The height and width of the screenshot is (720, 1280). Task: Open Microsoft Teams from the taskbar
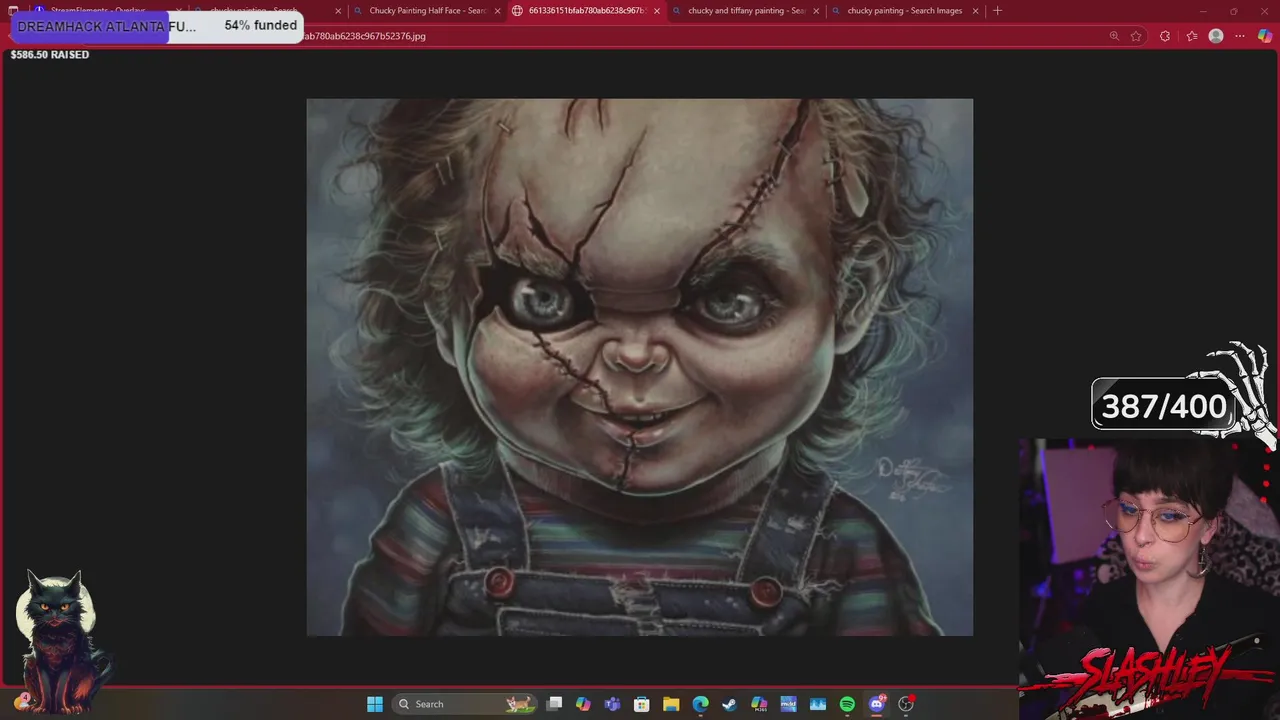(x=612, y=704)
